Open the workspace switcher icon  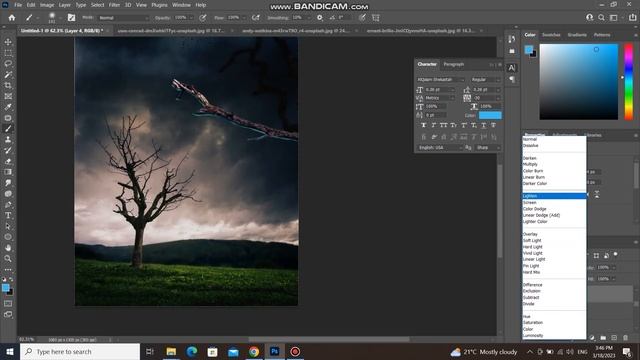[x=613, y=18]
